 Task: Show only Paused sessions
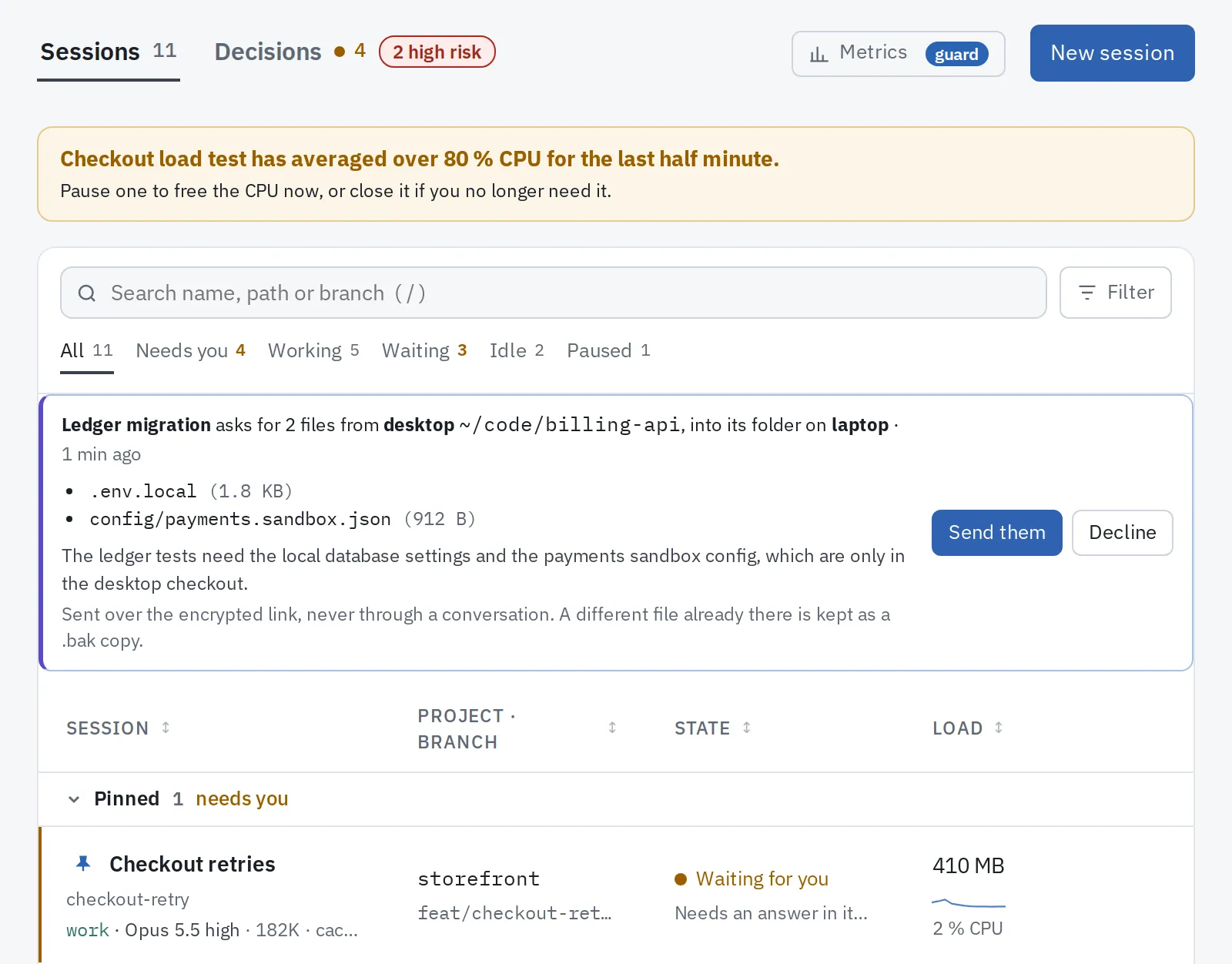[x=608, y=350]
